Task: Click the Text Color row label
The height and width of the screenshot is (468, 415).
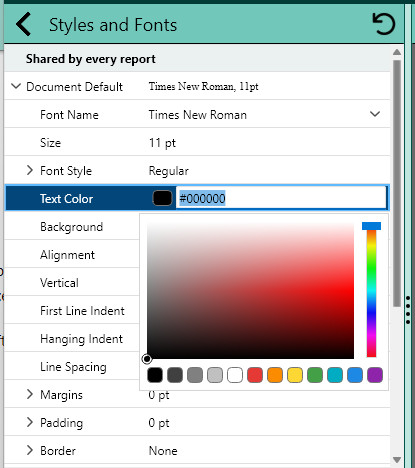Action: [67, 199]
